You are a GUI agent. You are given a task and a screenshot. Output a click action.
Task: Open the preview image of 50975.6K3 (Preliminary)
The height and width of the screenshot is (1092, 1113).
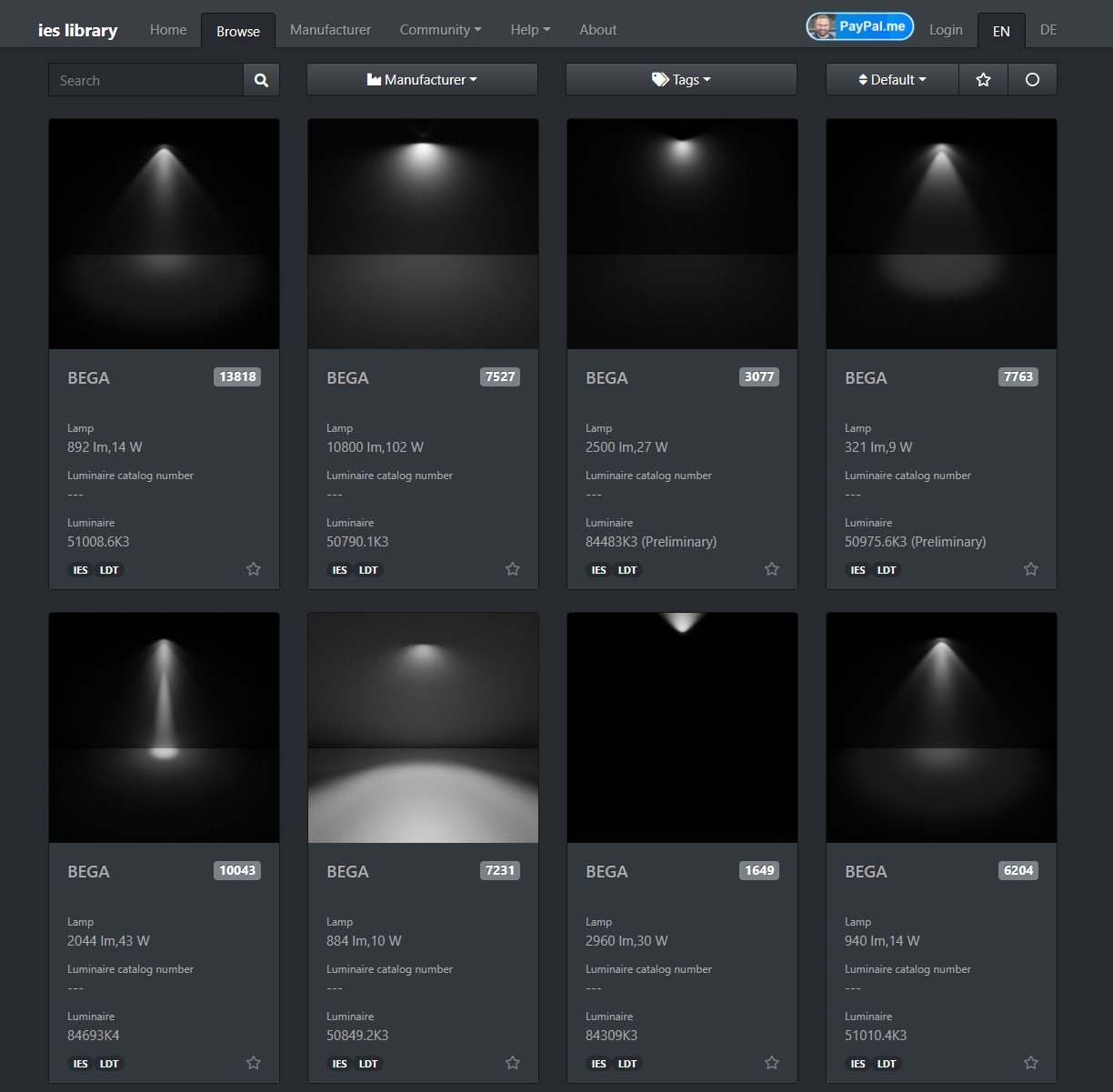941,234
